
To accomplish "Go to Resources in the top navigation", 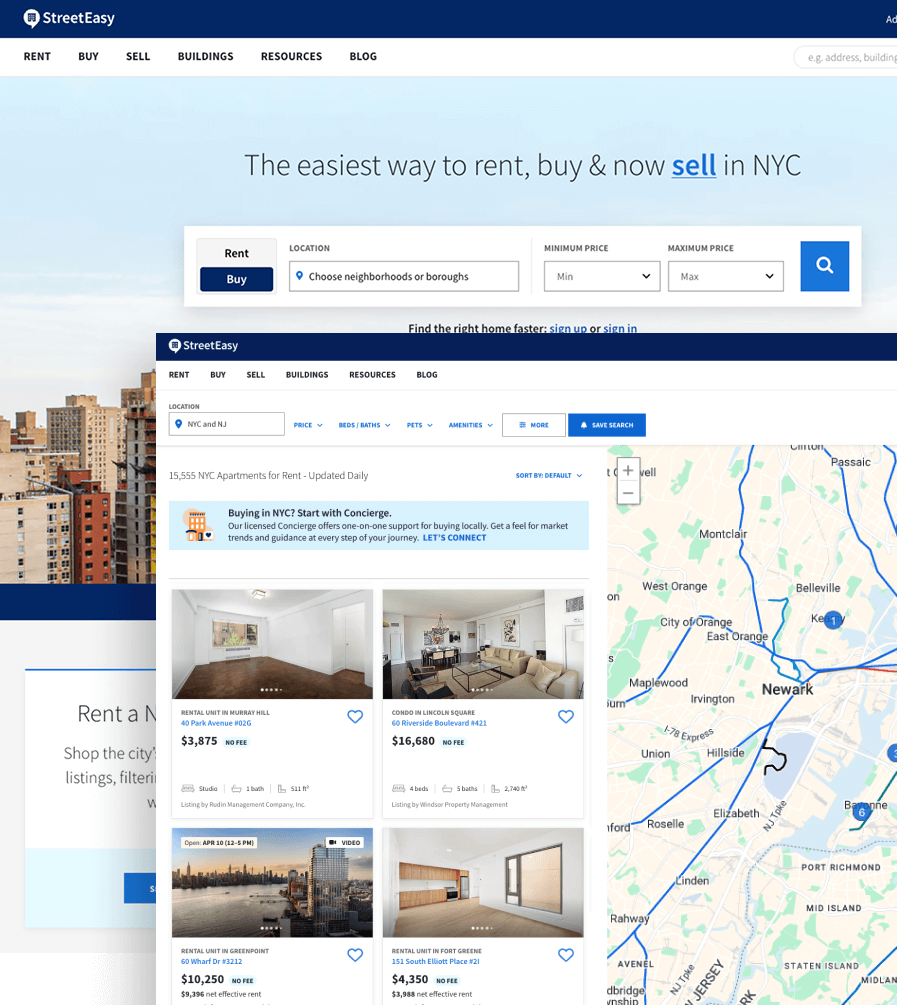I will point(291,57).
